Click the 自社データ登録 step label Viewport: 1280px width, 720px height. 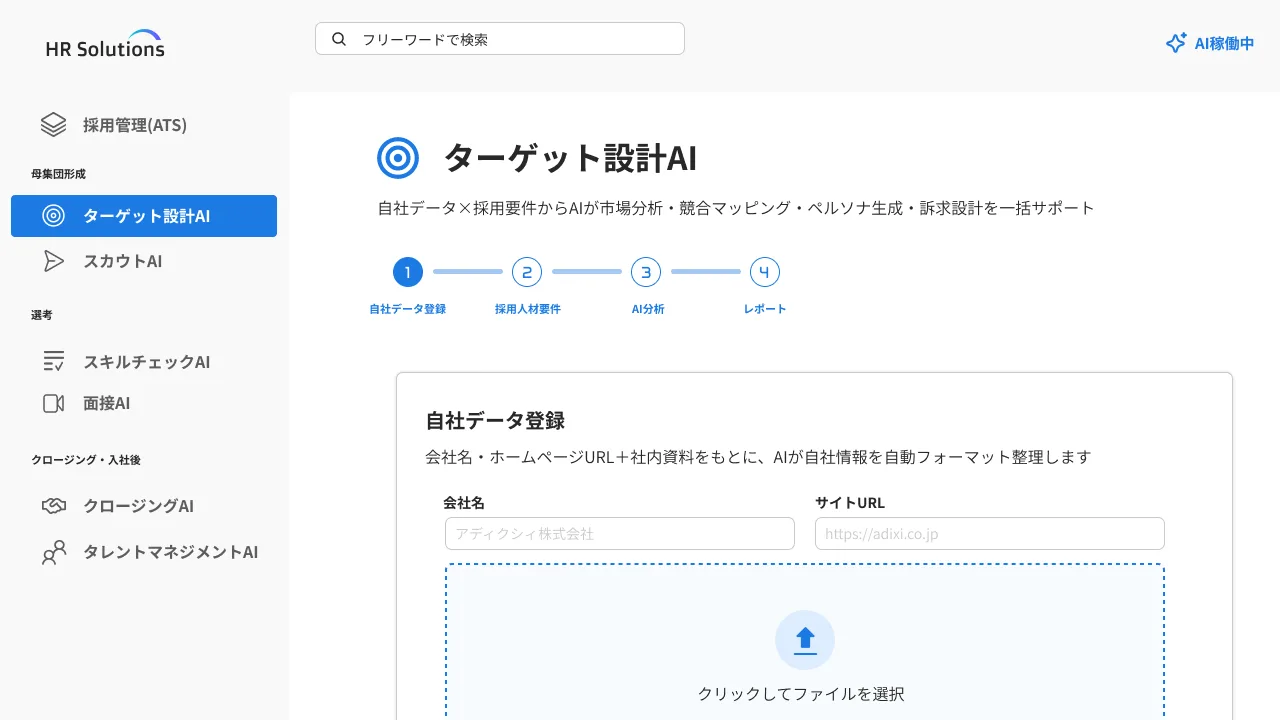pyautogui.click(x=408, y=309)
